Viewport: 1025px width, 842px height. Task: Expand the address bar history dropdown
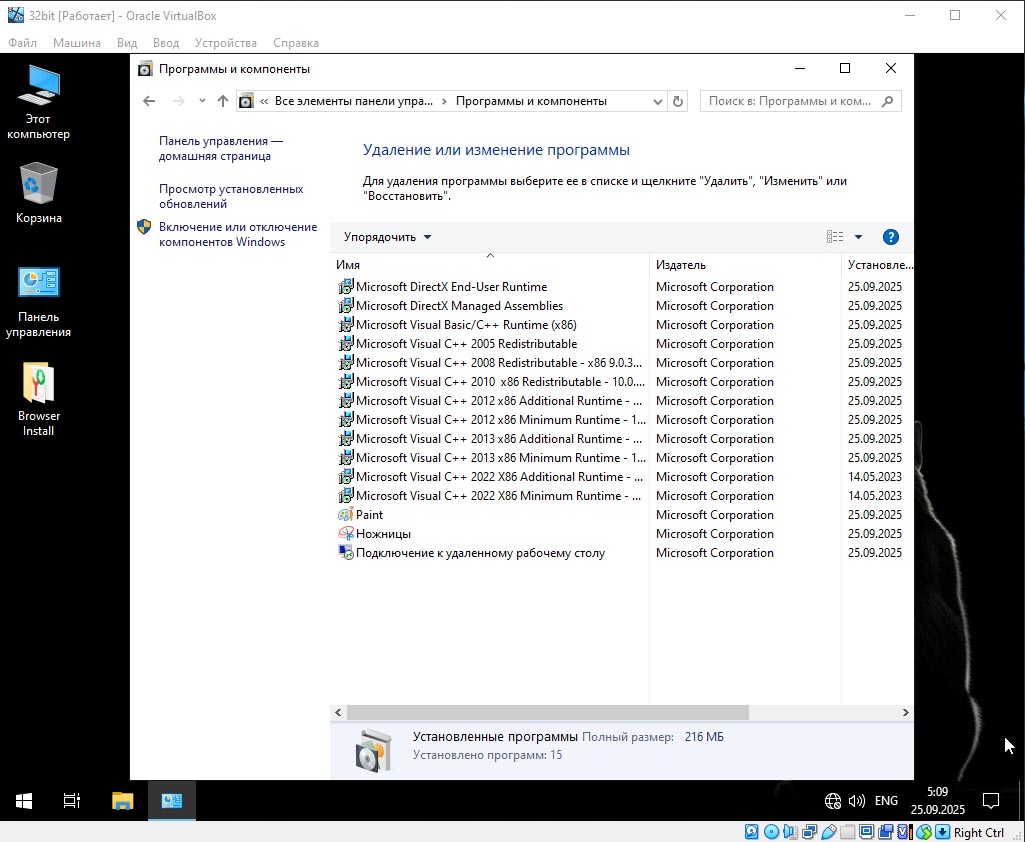click(x=657, y=101)
